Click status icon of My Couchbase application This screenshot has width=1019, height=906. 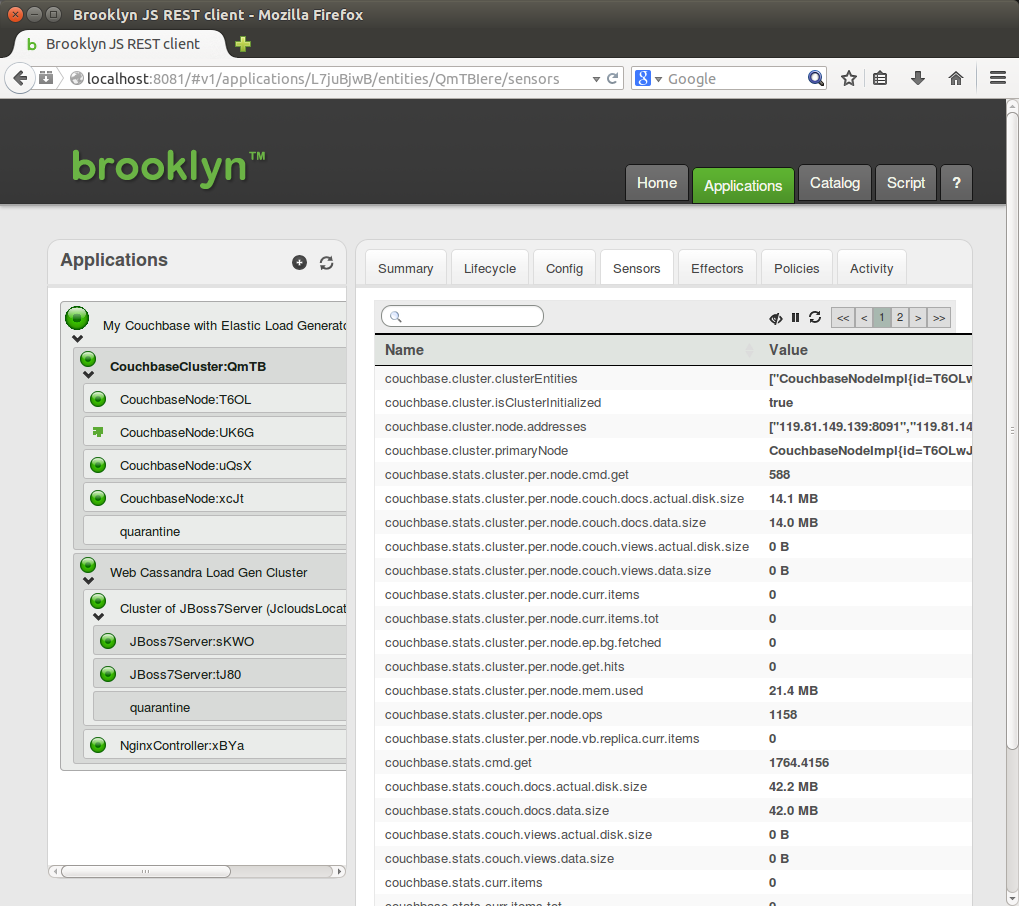click(77, 318)
